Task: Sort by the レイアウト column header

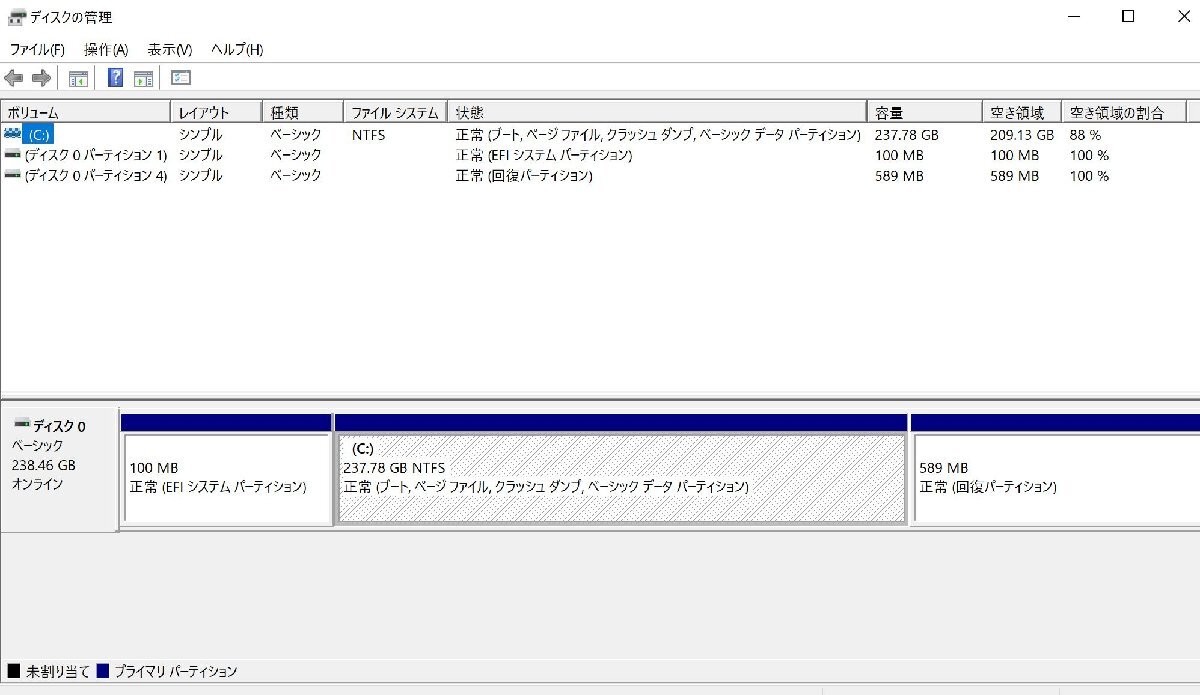Action: tap(216, 112)
